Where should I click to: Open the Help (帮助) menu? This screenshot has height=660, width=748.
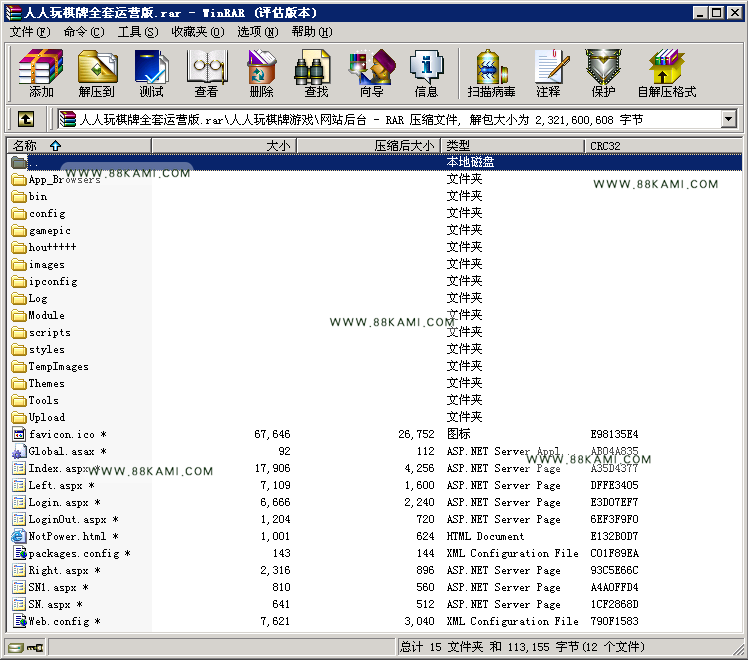click(312, 32)
